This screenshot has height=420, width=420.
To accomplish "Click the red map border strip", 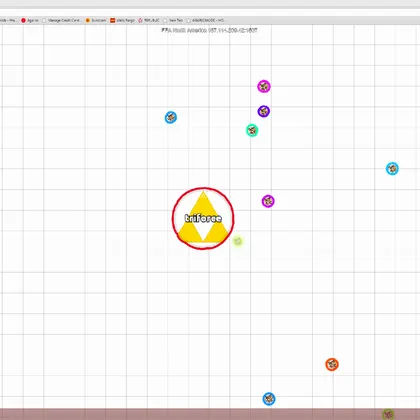I will (x=210, y=414).
